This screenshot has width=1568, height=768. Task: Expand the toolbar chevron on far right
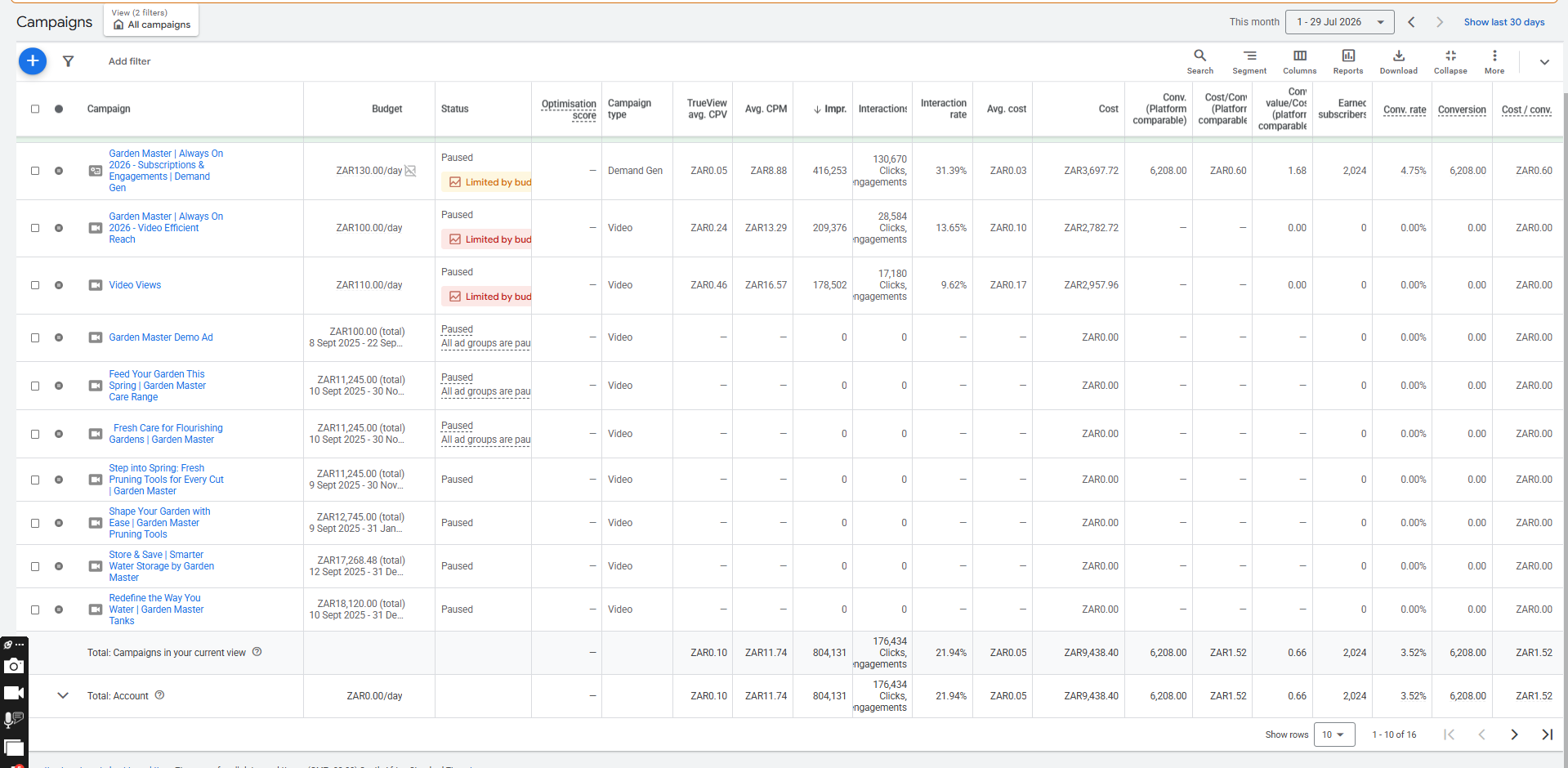(1544, 62)
